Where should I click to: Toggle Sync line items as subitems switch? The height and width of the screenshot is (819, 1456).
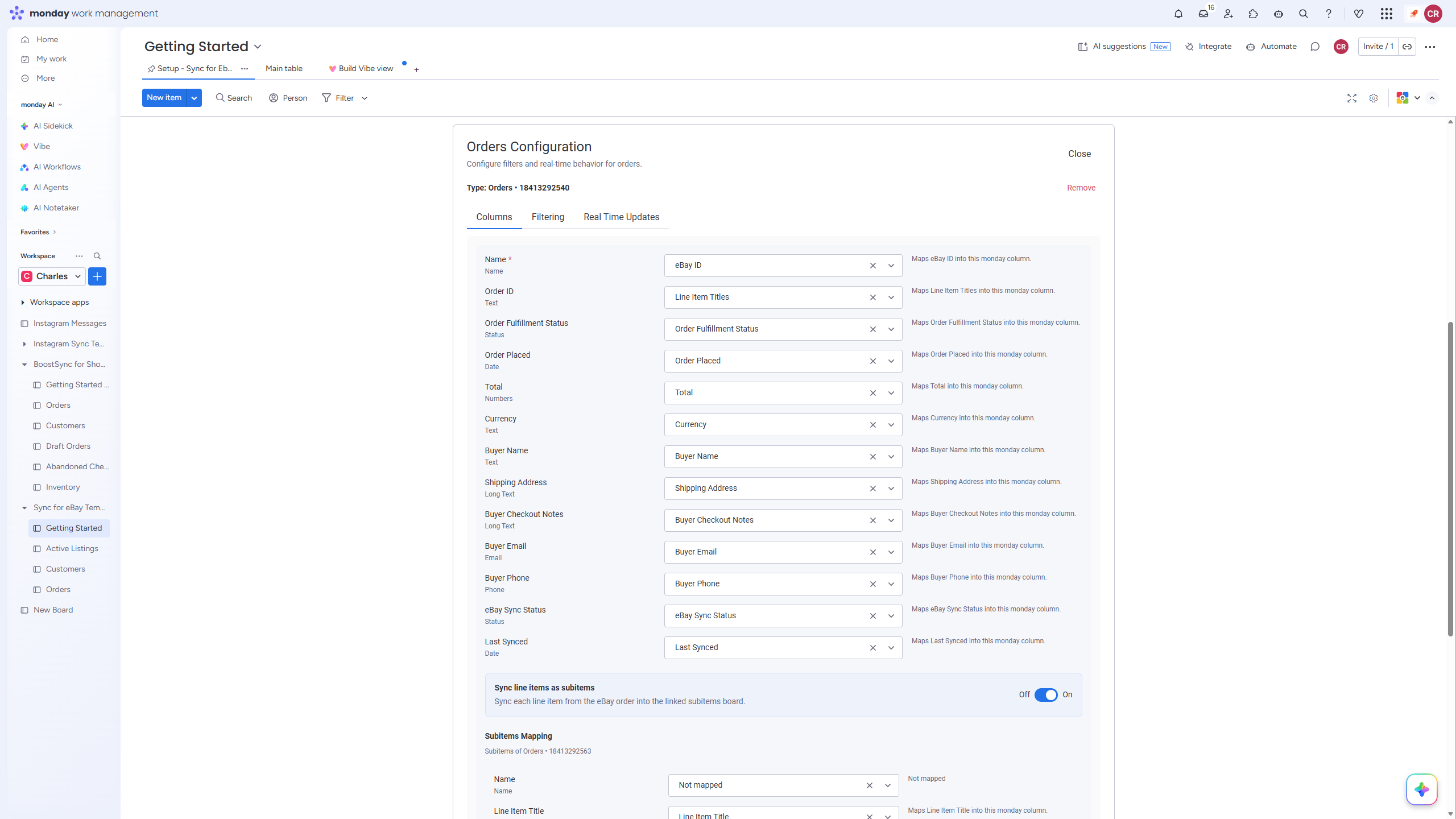(1046, 694)
